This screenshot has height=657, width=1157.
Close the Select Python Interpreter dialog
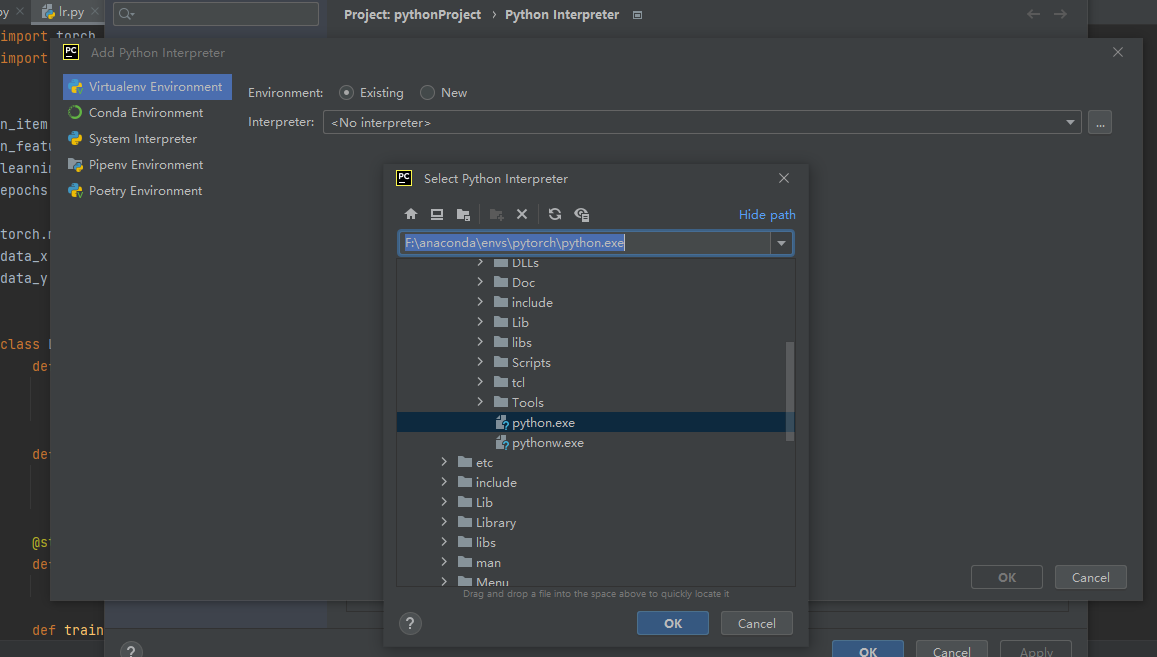pos(784,178)
